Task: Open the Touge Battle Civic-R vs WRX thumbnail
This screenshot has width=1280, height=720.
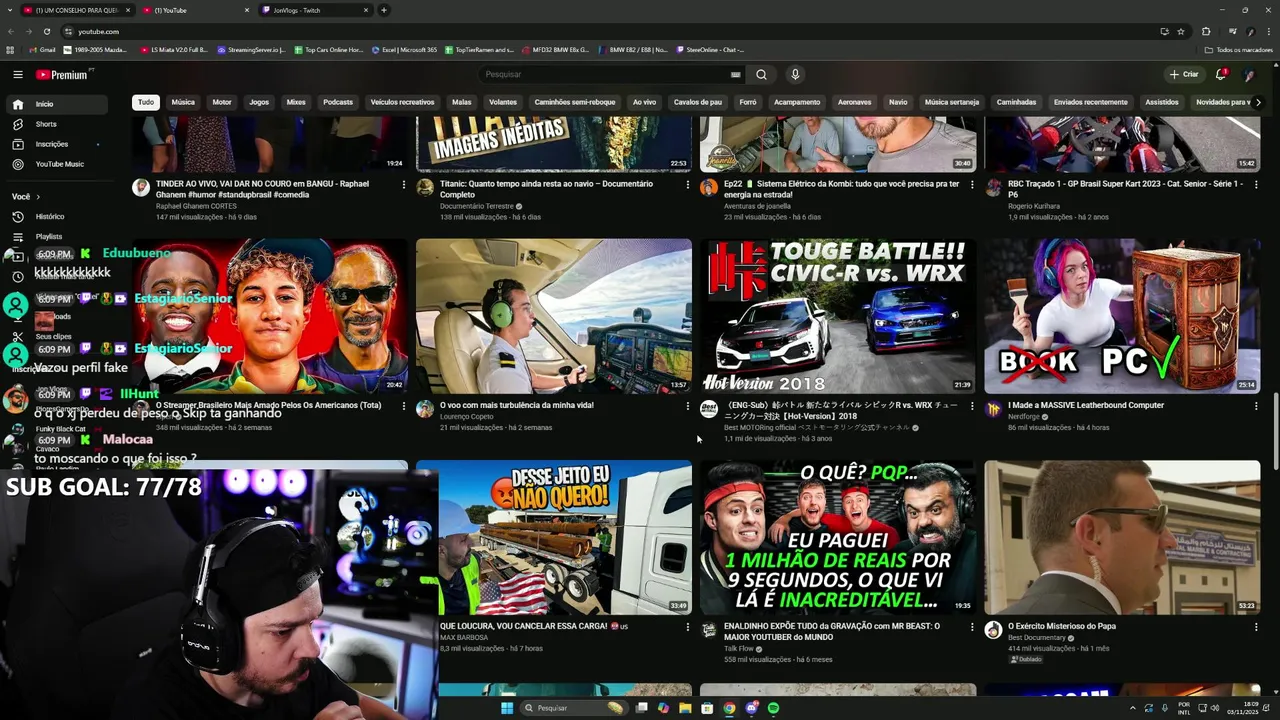Action: [x=838, y=316]
